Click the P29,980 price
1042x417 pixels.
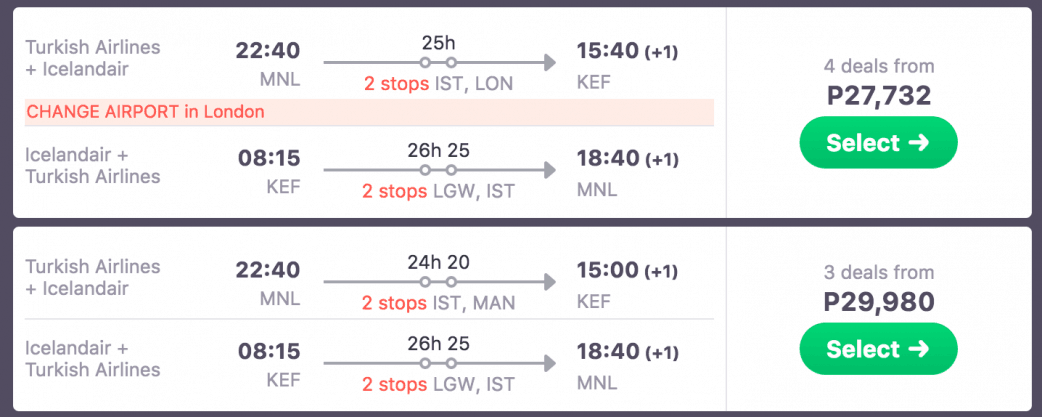[879, 302]
